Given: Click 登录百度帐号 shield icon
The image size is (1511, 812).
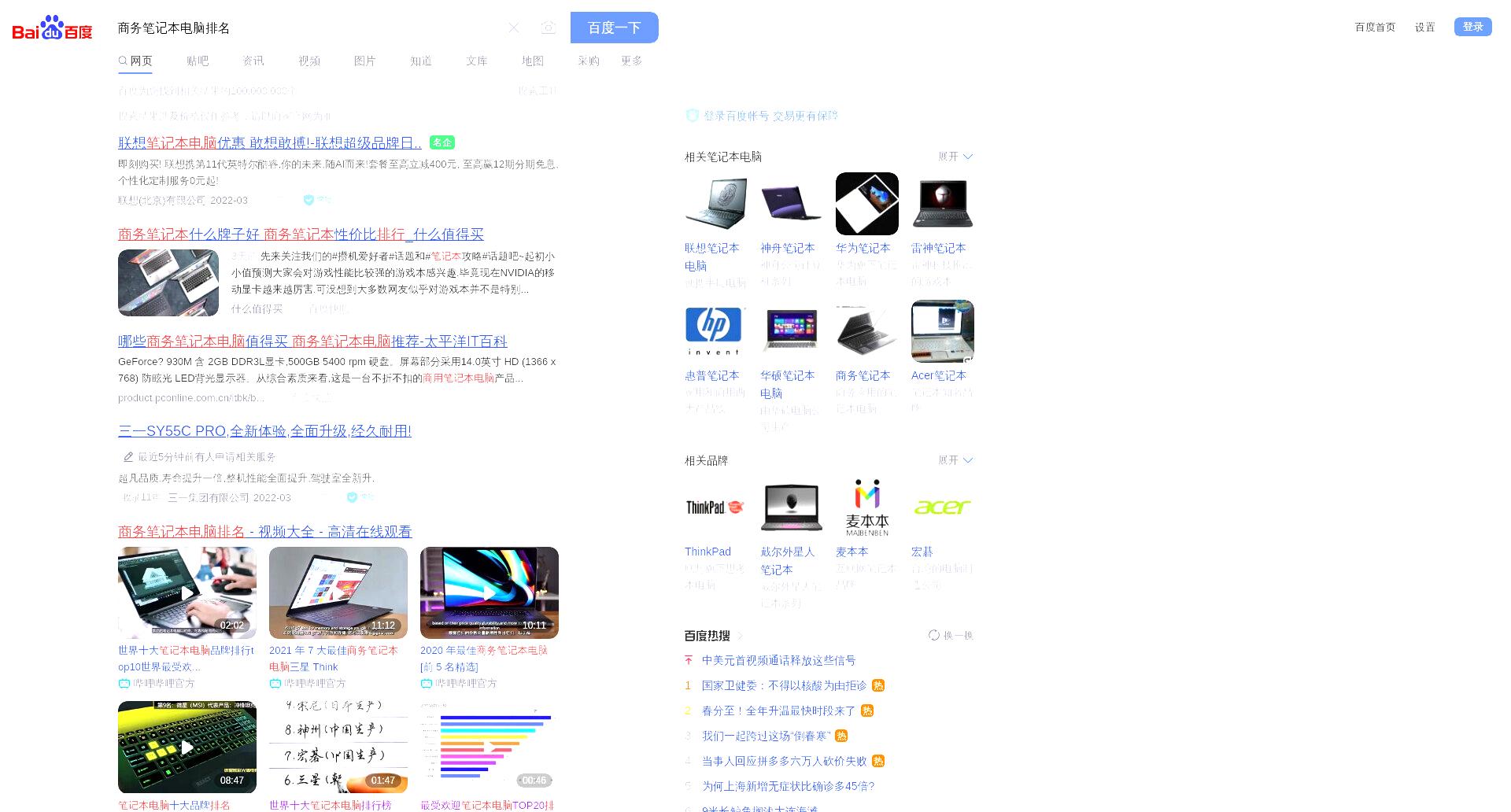Looking at the screenshot, I should tap(692, 116).
